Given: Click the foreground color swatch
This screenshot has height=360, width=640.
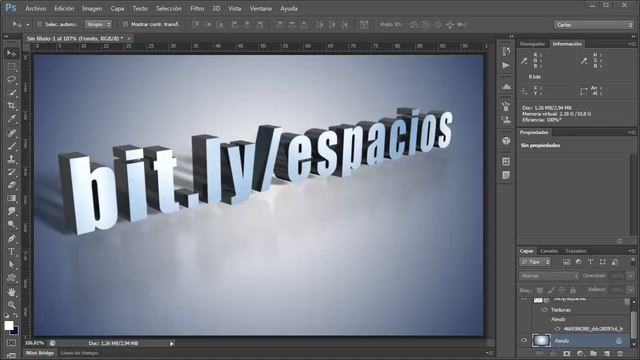Looking at the screenshot, I should pos(9,325).
